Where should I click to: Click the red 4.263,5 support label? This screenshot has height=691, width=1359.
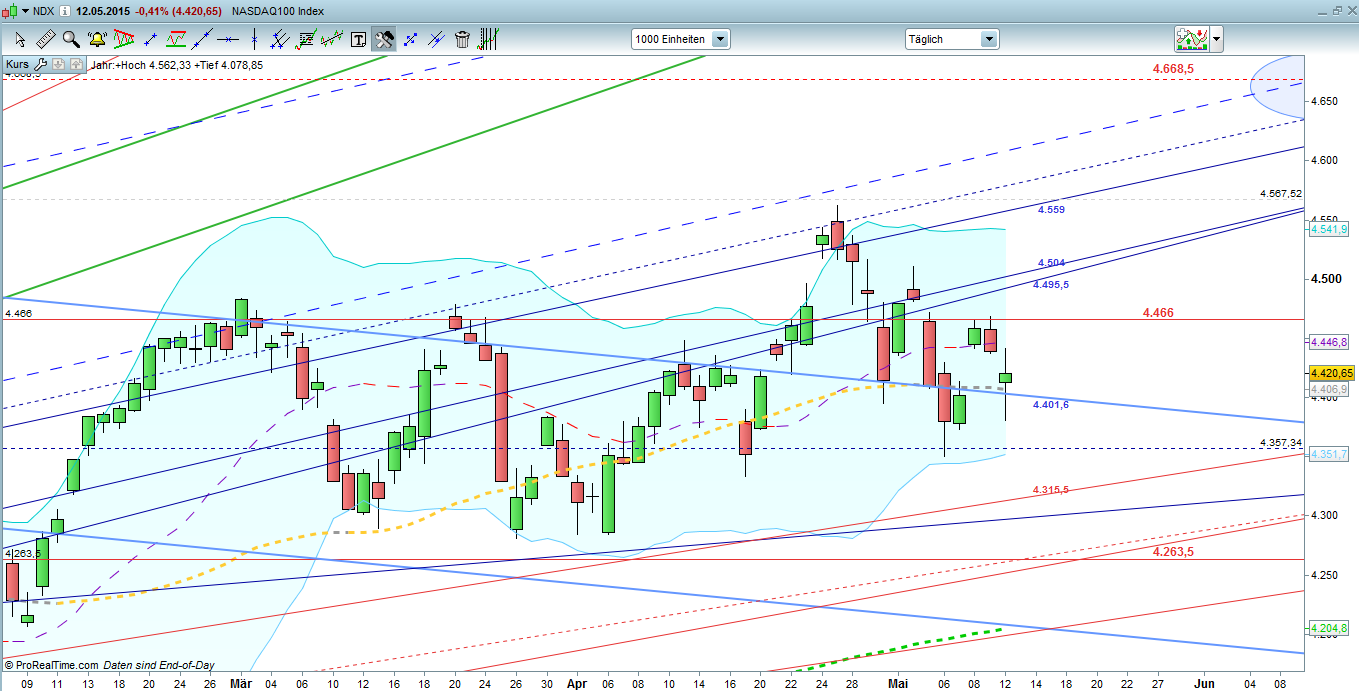(x=1174, y=551)
